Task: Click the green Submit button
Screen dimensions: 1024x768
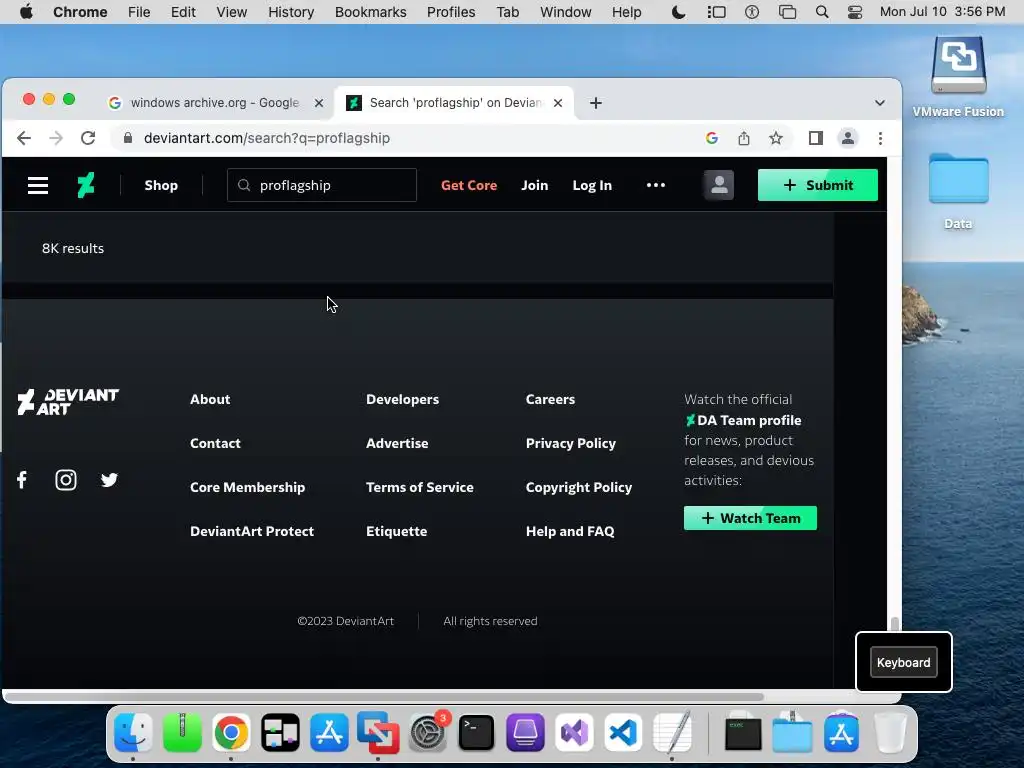Action: tap(818, 185)
